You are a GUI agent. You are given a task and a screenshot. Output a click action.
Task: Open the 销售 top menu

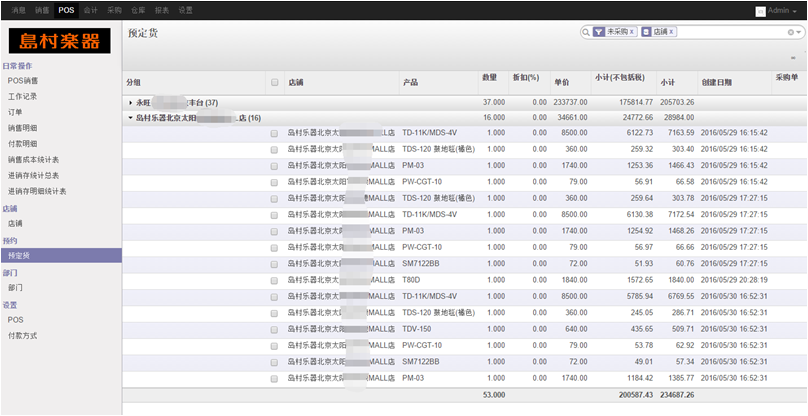point(42,10)
